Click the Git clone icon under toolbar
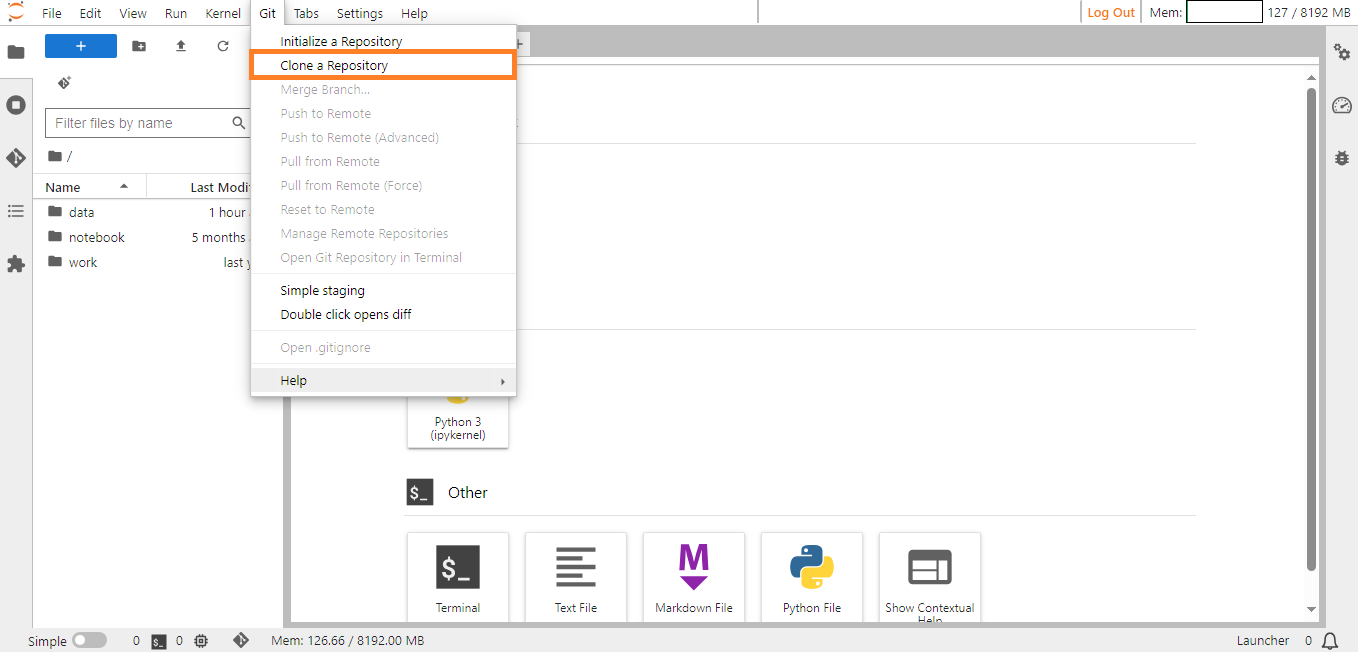Screen dimensions: 1358x652 (64, 83)
